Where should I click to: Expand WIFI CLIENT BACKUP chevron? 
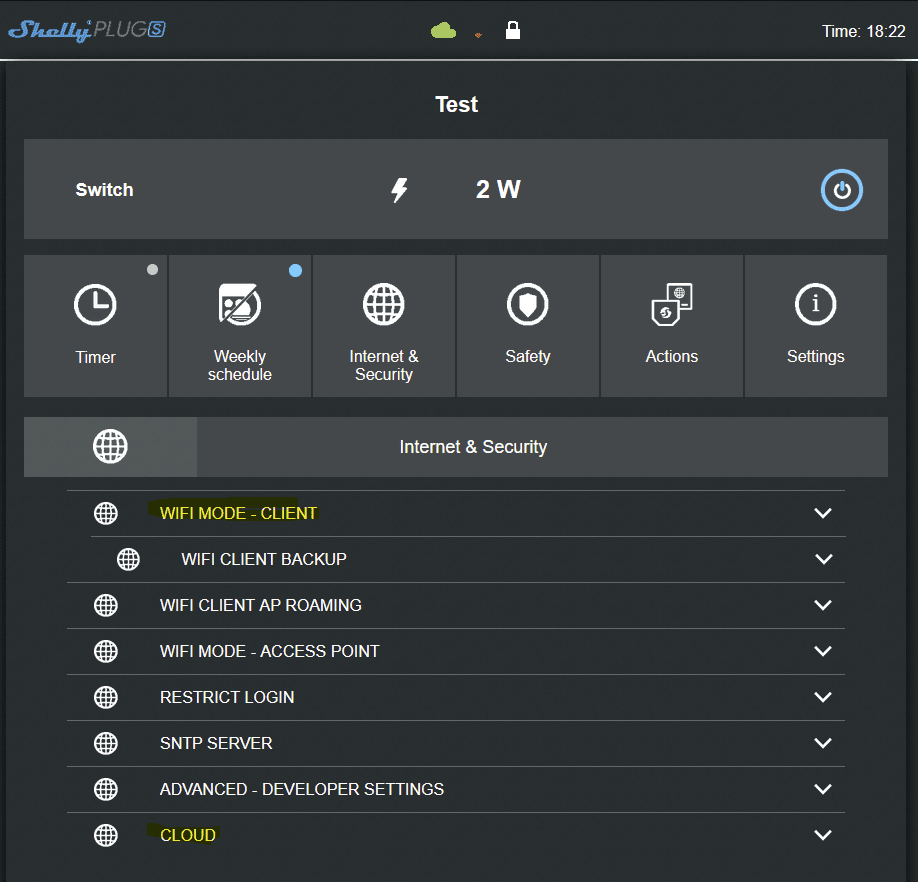click(x=823, y=560)
